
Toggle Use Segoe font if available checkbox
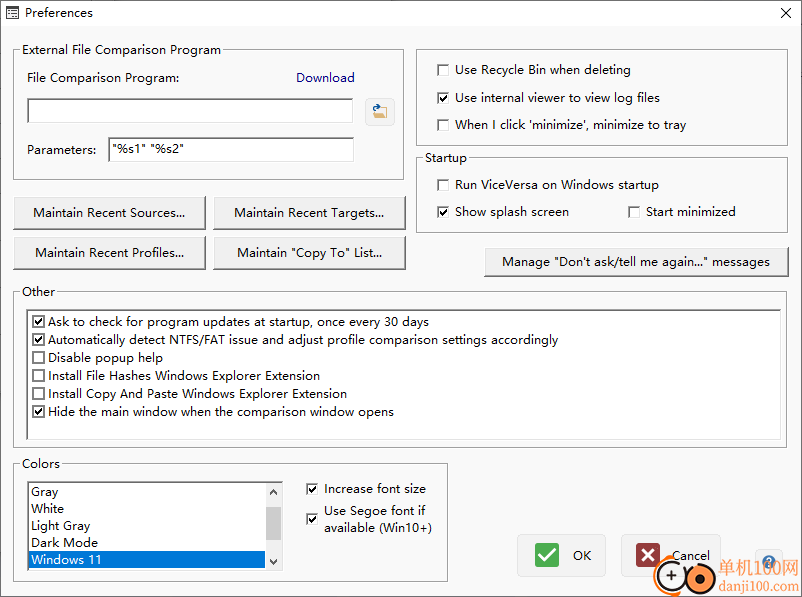coord(312,519)
